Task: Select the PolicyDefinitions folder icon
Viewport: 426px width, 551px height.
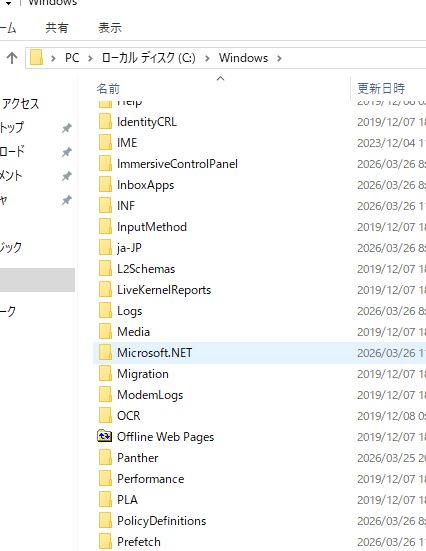Action: click(x=105, y=520)
